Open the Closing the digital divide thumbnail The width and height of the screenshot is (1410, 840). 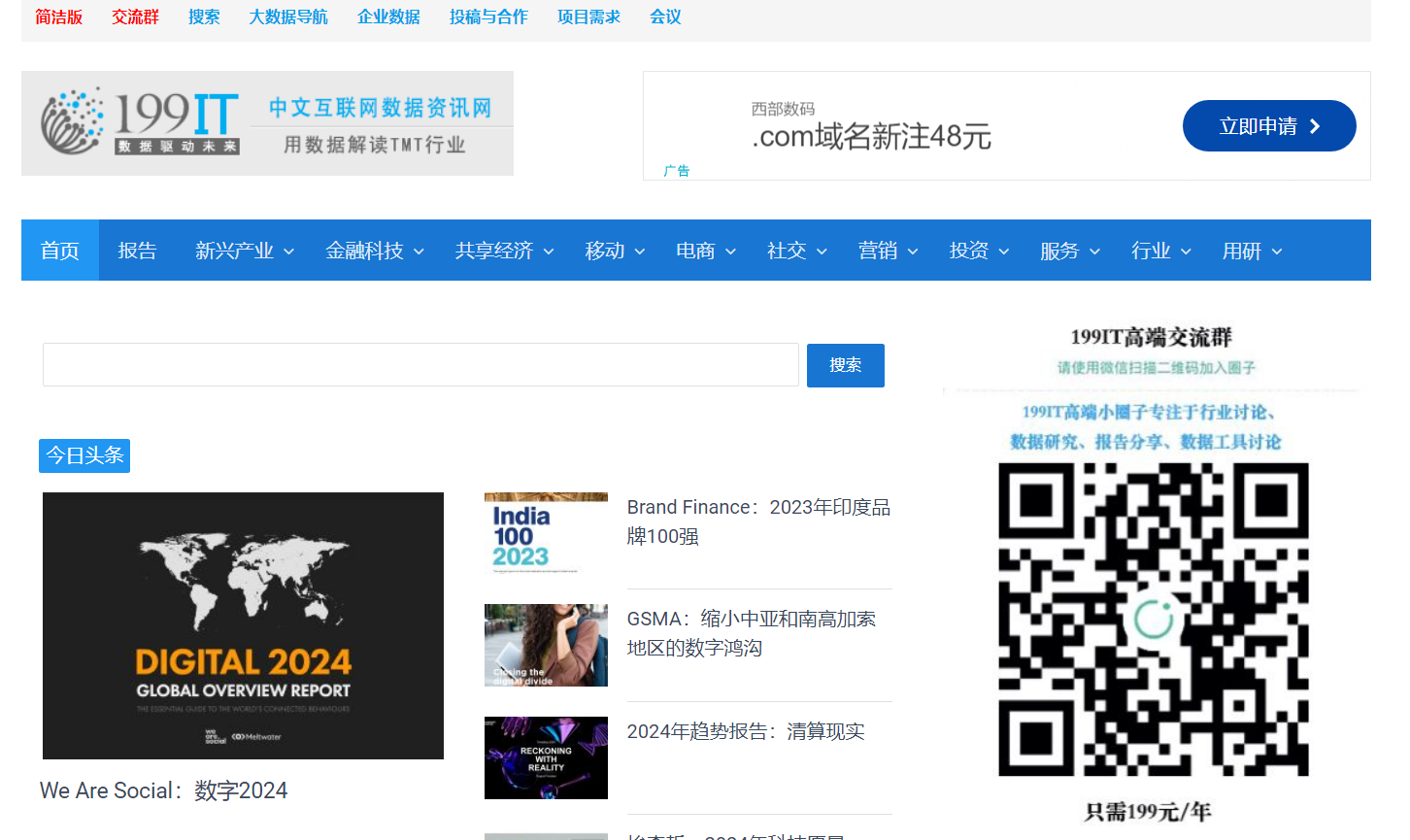click(546, 645)
